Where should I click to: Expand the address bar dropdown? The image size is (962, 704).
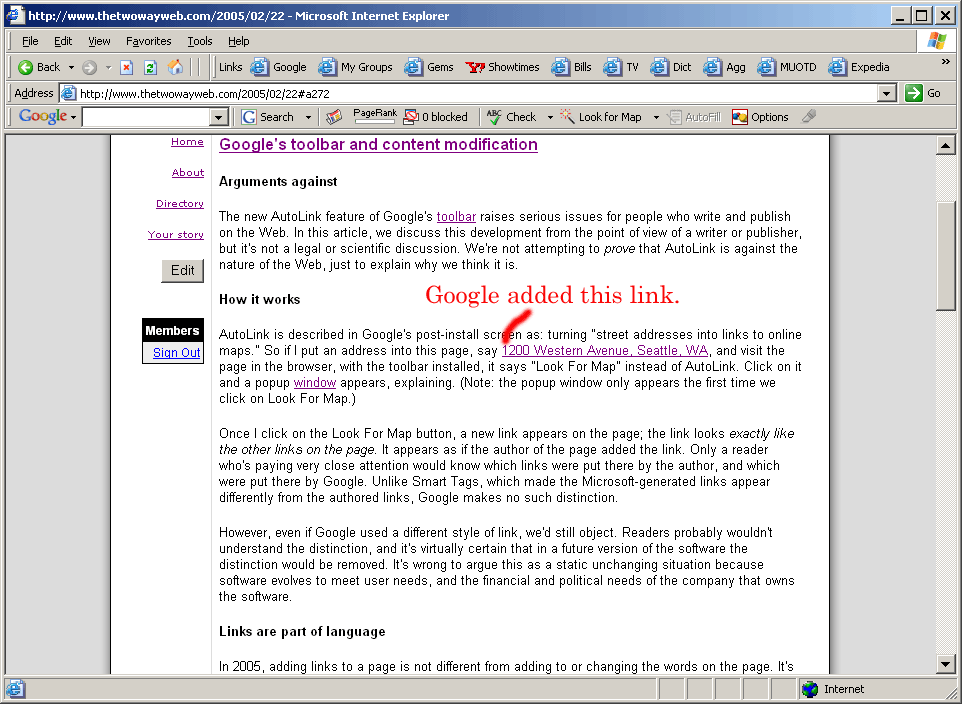click(886, 93)
